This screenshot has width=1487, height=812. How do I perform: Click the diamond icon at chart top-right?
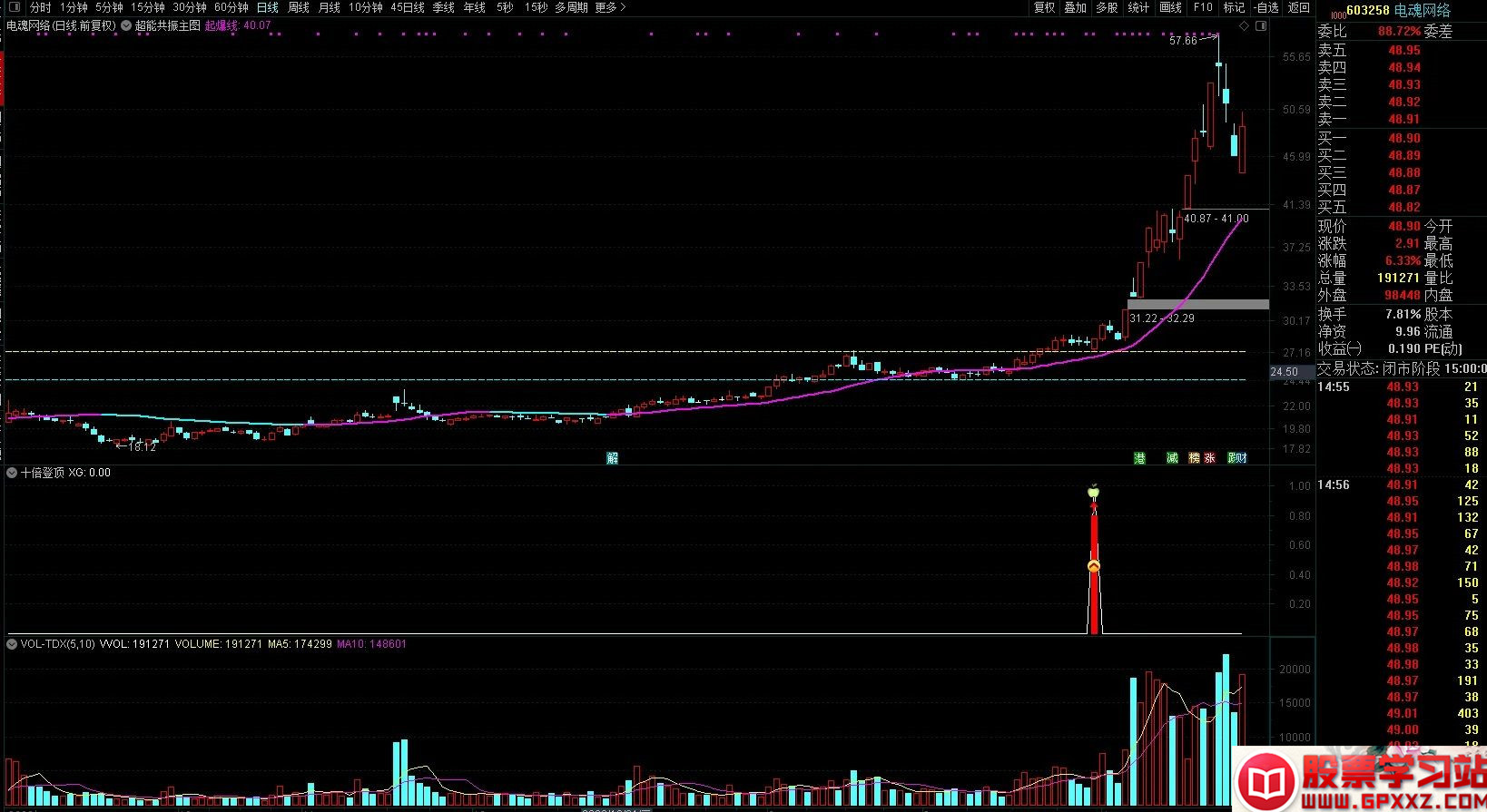point(1244,26)
